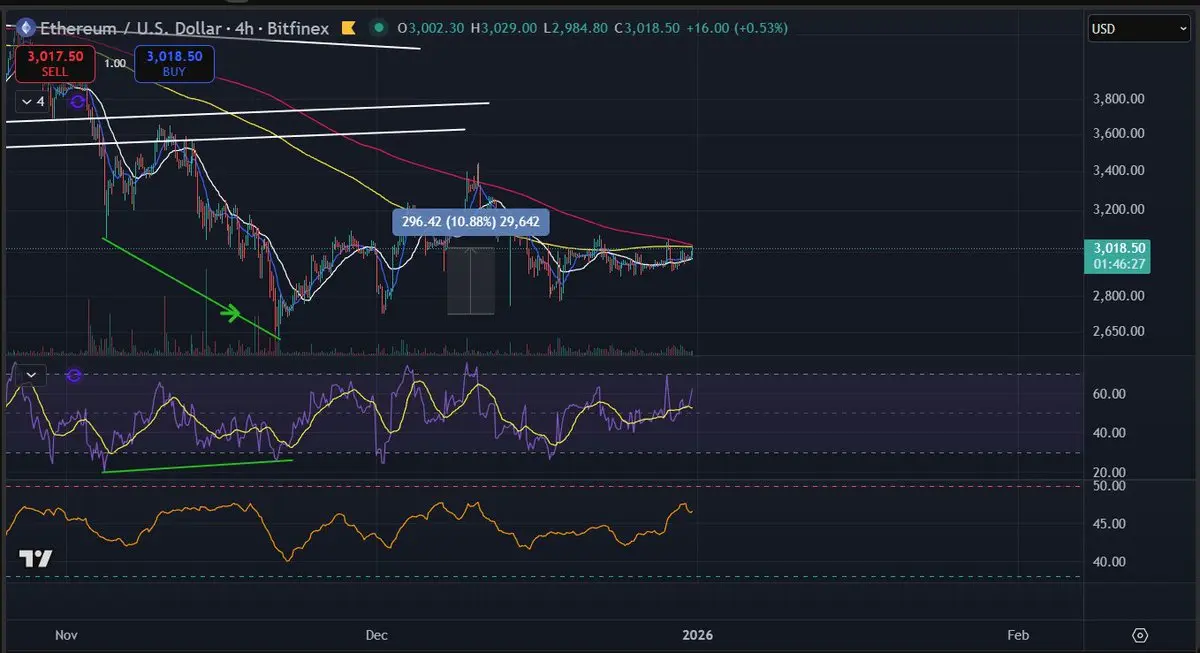The width and height of the screenshot is (1200, 653).
Task: Click the RSI 60.00 scale label
Action: 1109,394
